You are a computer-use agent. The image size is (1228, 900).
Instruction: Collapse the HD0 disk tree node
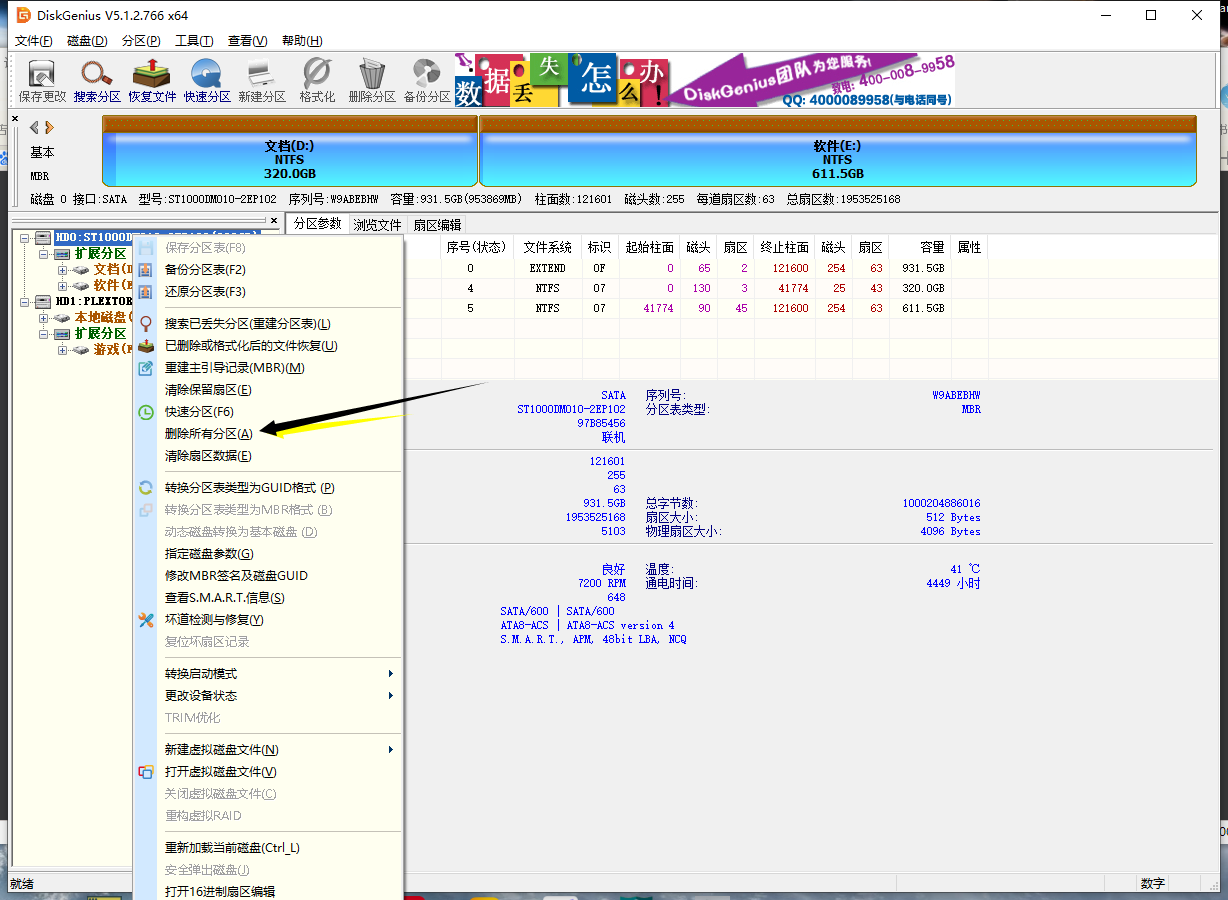(x=26, y=238)
